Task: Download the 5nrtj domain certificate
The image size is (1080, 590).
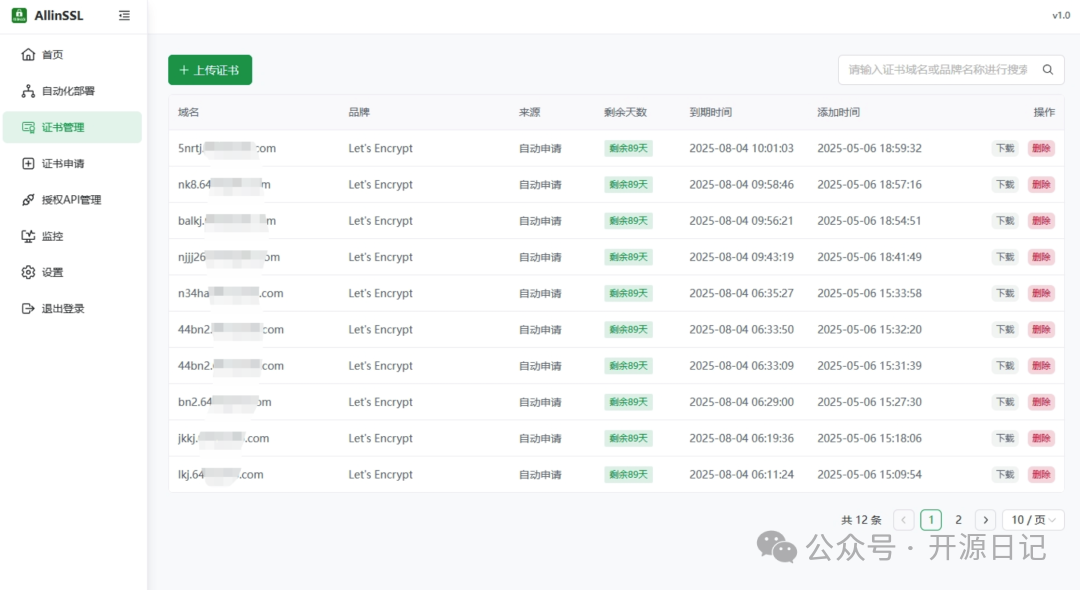Action: pos(1004,148)
